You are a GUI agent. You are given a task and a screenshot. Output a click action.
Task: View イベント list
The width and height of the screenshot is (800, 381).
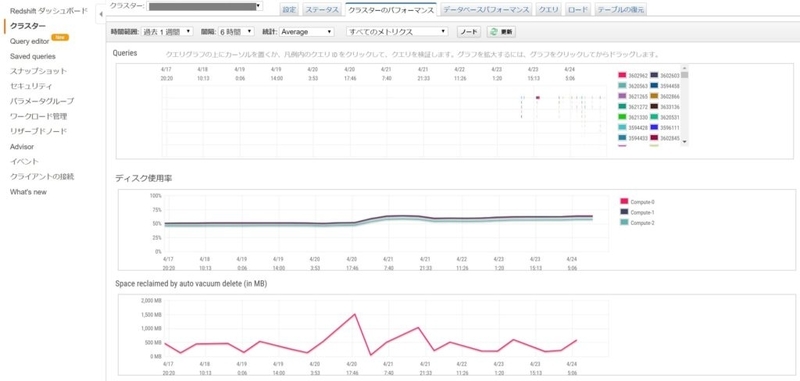24,162
